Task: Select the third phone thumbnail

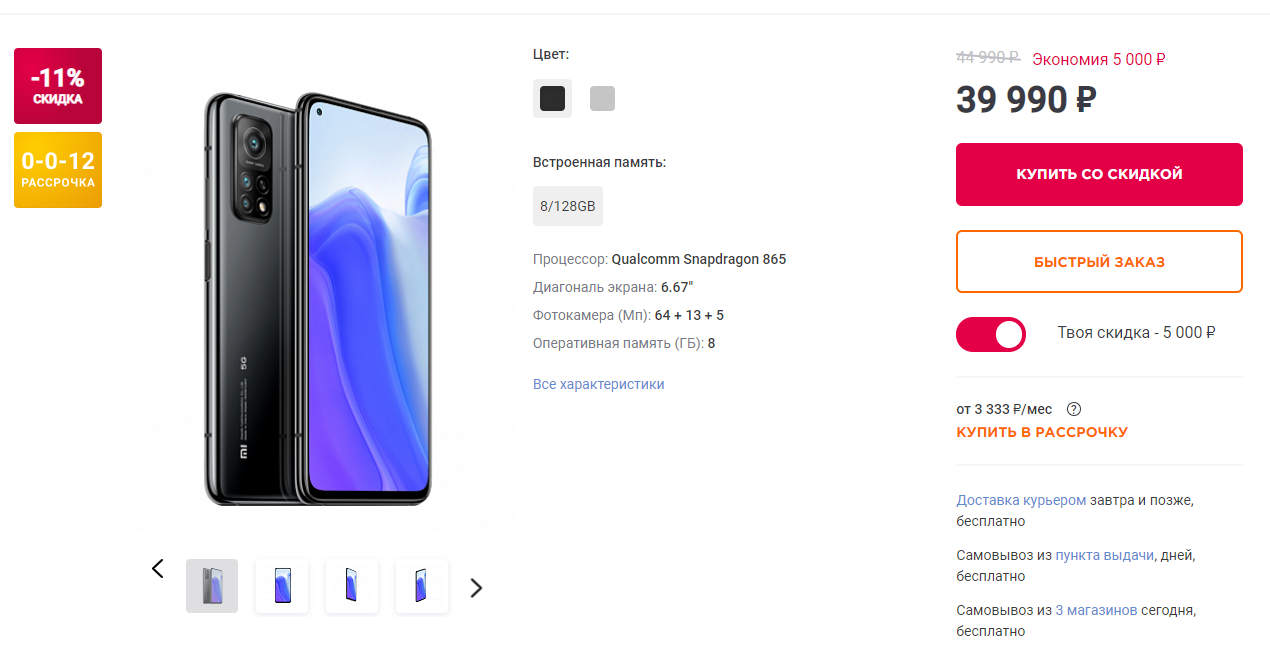Action: (352, 586)
